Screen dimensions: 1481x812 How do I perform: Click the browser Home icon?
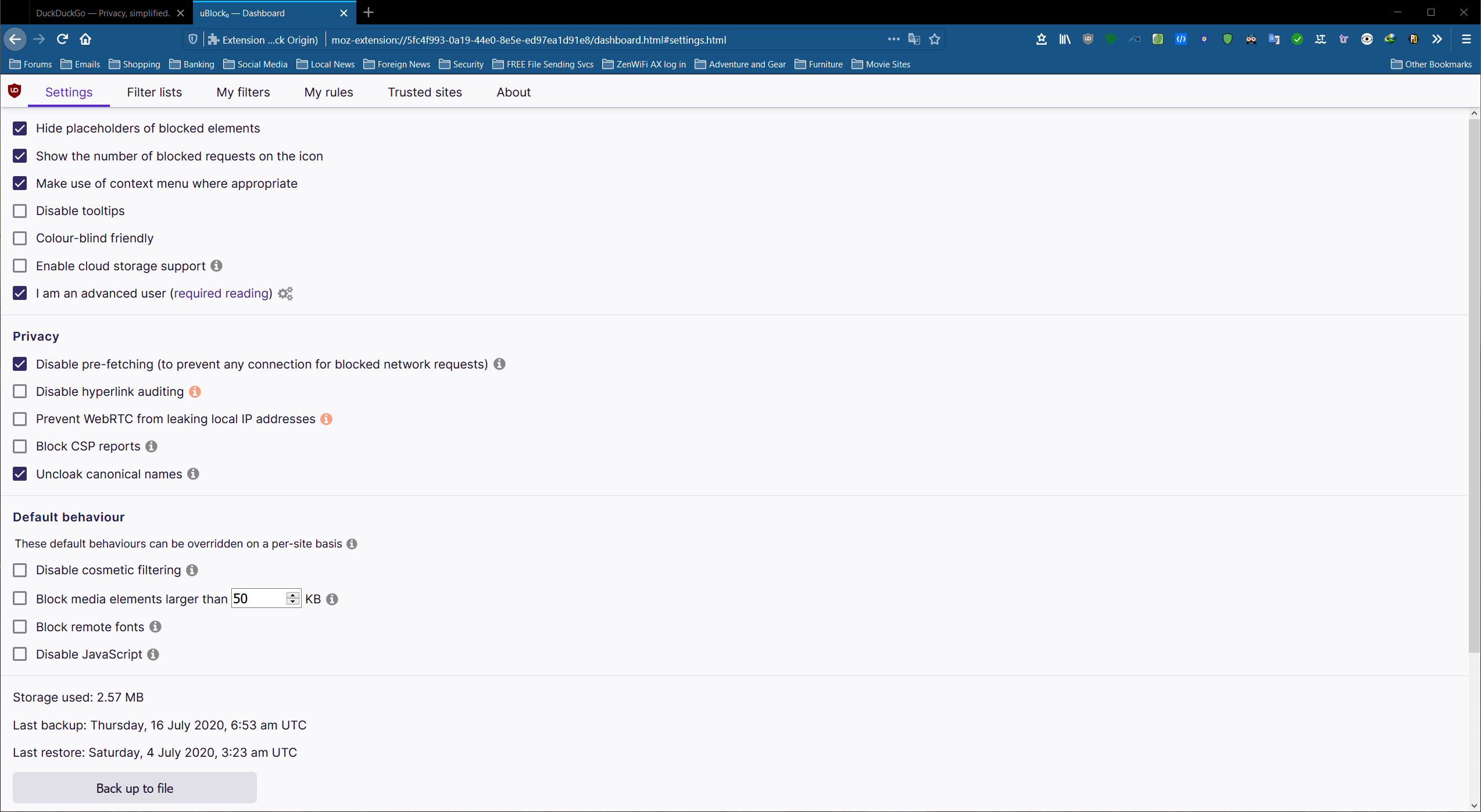click(x=85, y=40)
